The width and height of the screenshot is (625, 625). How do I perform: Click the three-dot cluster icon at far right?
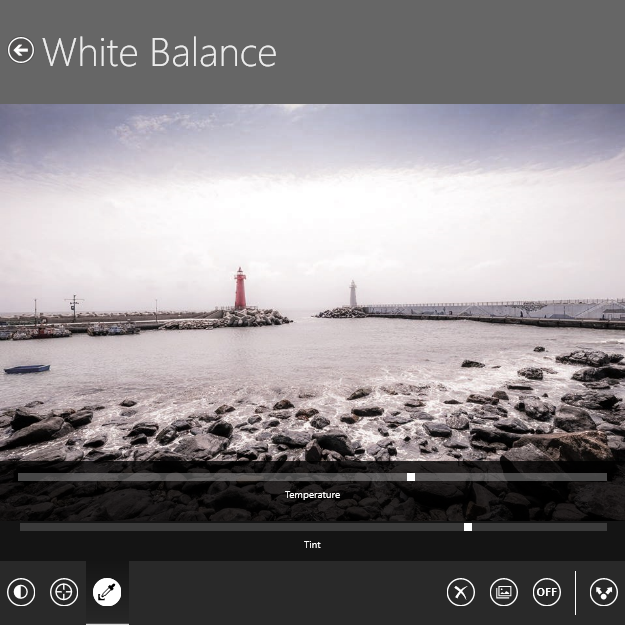tap(603, 592)
